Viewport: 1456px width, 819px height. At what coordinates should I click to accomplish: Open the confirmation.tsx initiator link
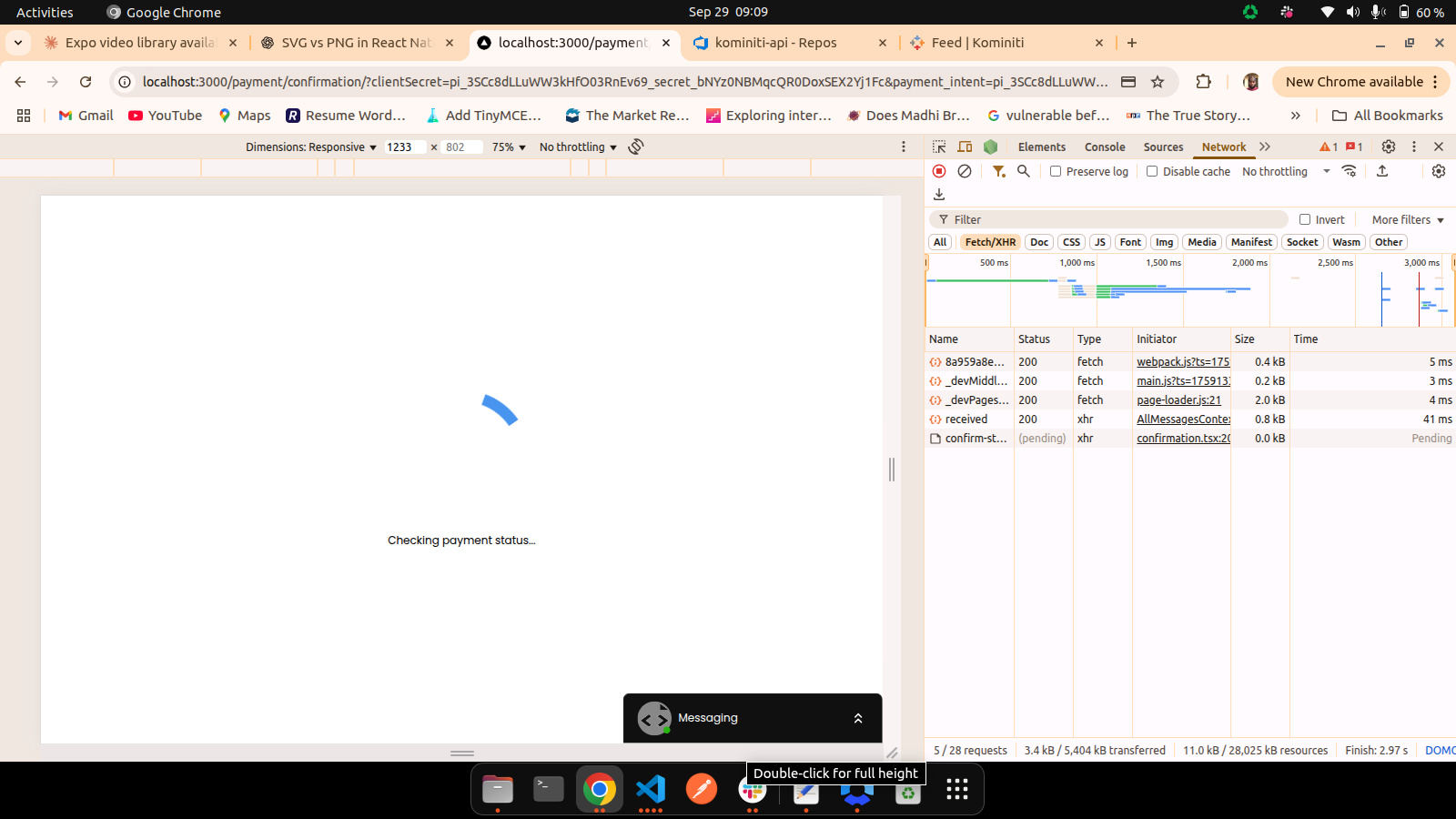[1183, 439]
